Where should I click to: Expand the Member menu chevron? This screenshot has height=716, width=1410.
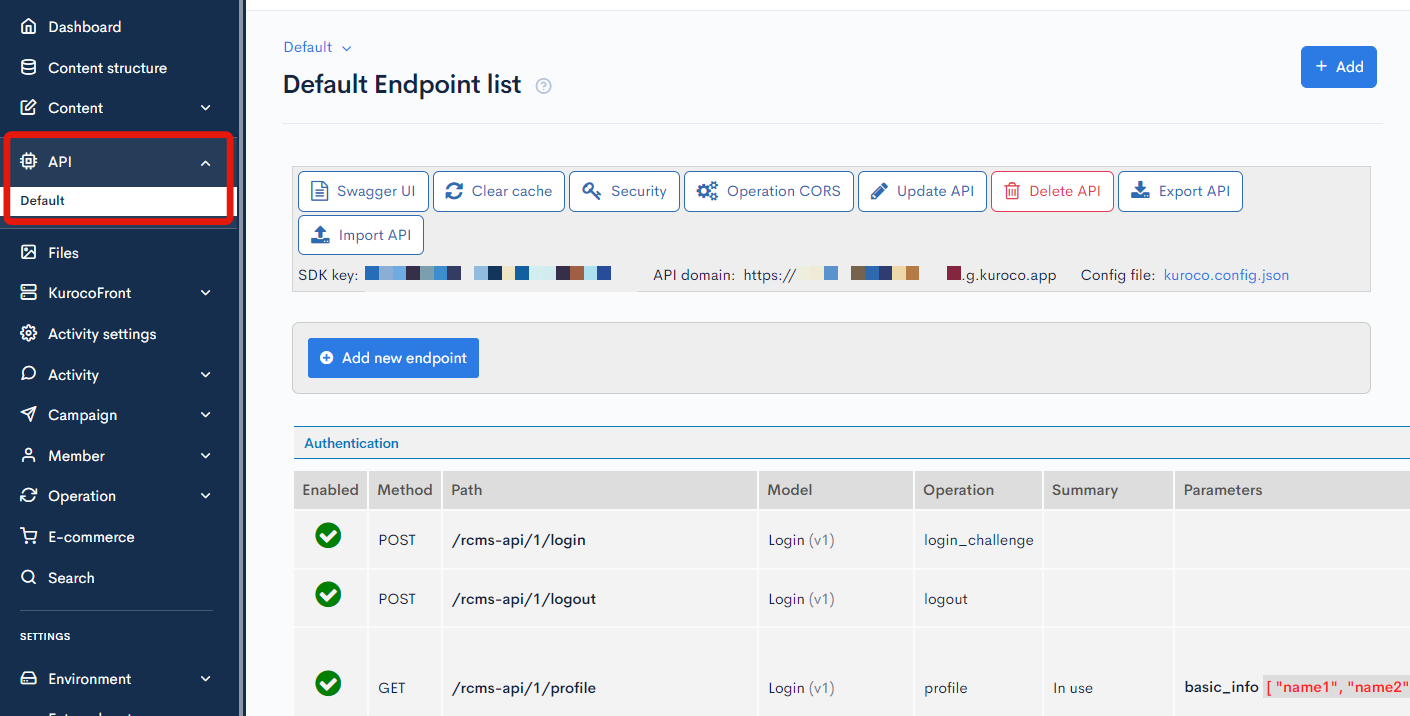coord(206,456)
